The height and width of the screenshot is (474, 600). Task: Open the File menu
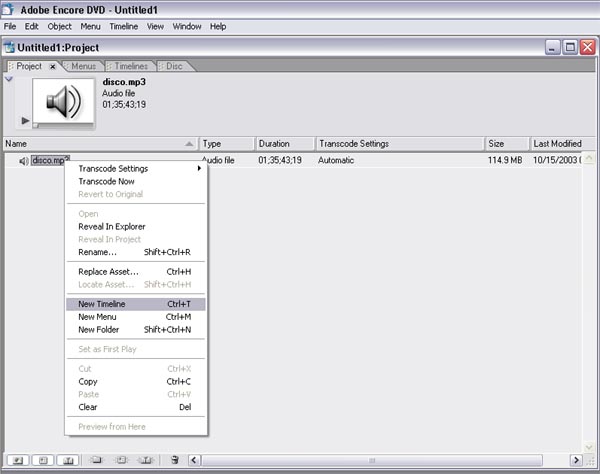pyautogui.click(x=10, y=26)
